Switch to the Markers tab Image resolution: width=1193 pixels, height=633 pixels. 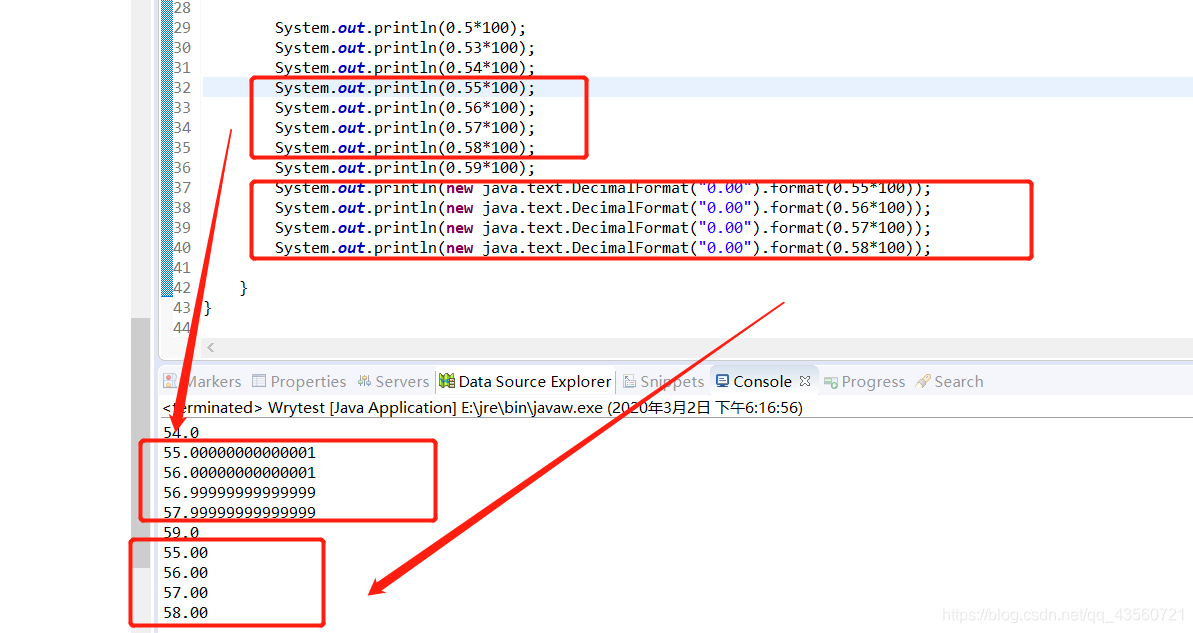tap(202, 381)
